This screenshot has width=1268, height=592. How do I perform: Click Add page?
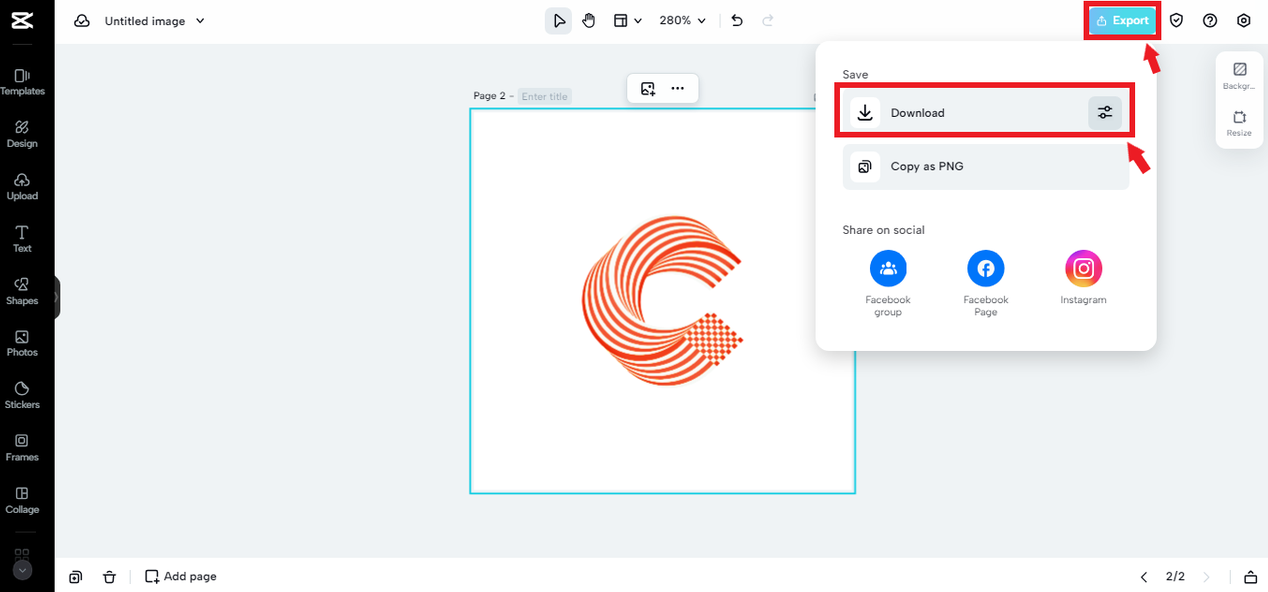click(x=181, y=577)
